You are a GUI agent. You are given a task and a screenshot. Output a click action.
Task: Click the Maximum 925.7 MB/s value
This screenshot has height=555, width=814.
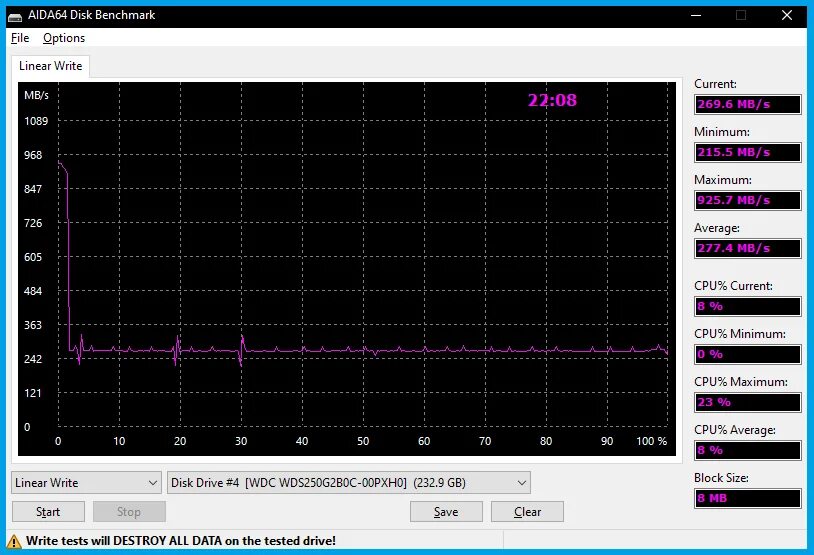coord(748,200)
